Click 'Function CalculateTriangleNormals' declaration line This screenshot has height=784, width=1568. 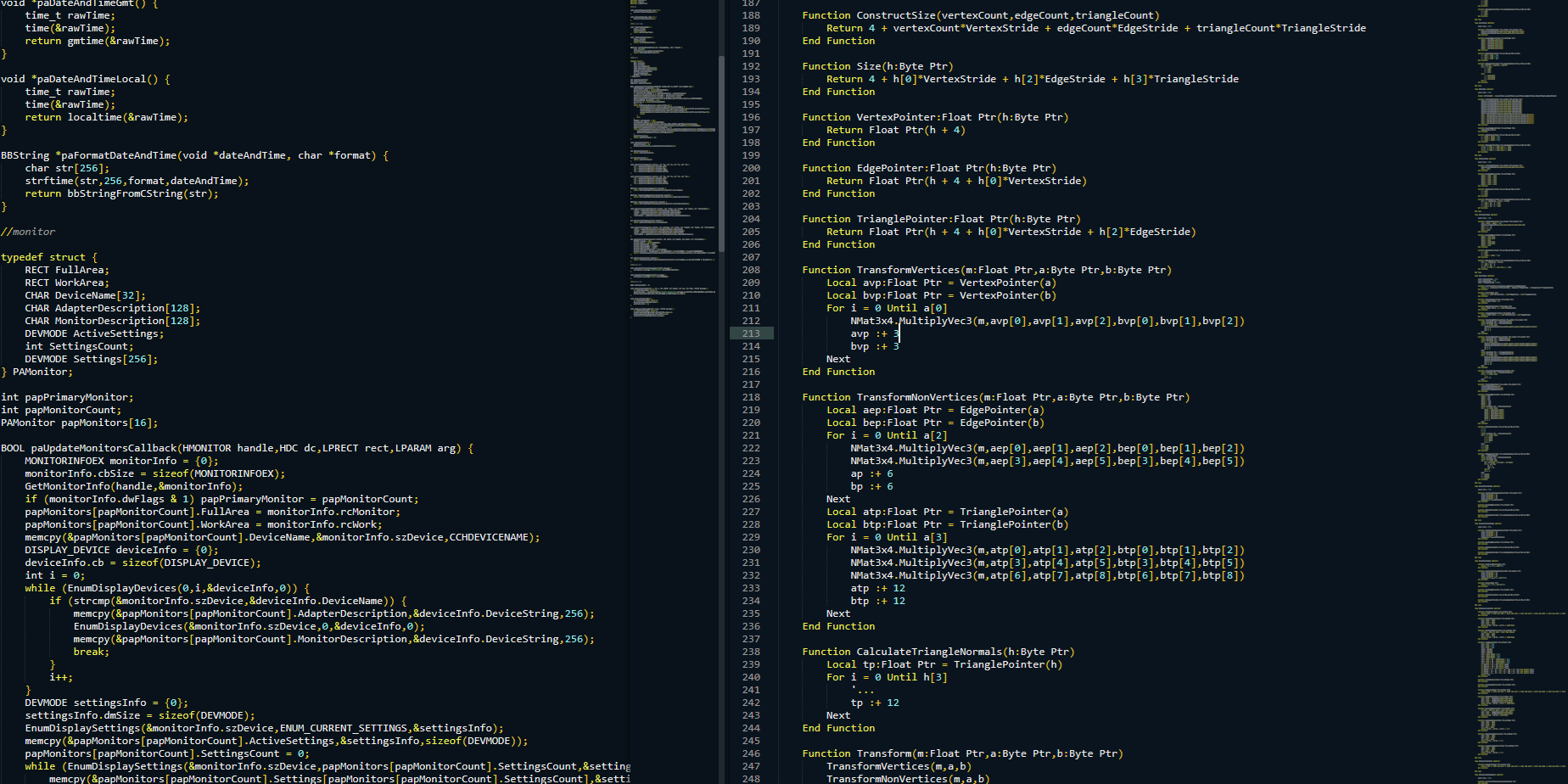[938, 652]
